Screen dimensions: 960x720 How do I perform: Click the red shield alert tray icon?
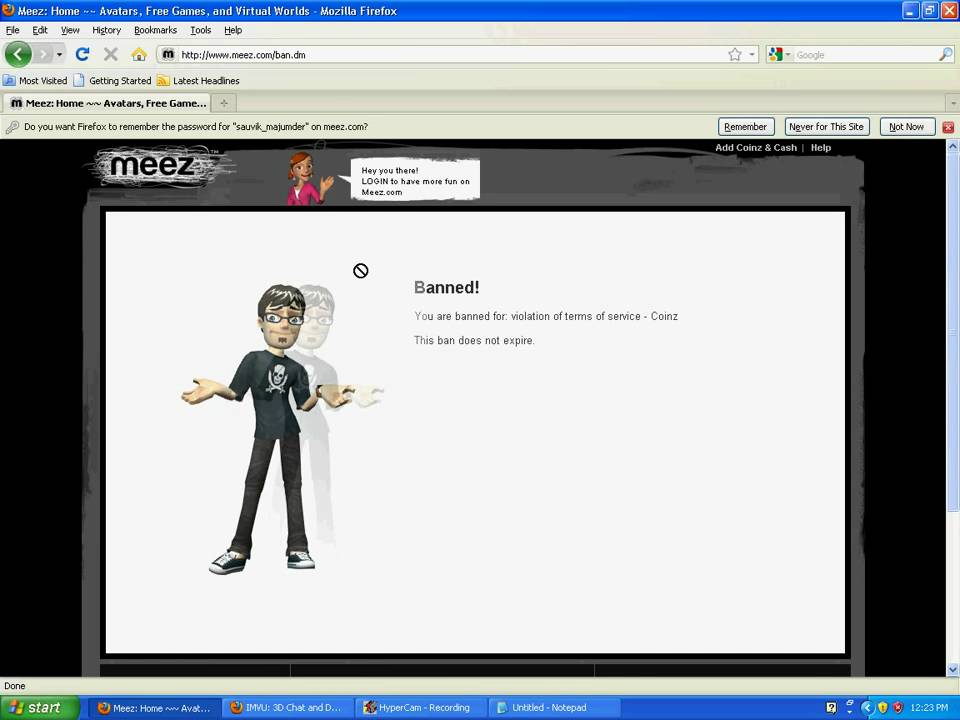(x=898, y=708)
